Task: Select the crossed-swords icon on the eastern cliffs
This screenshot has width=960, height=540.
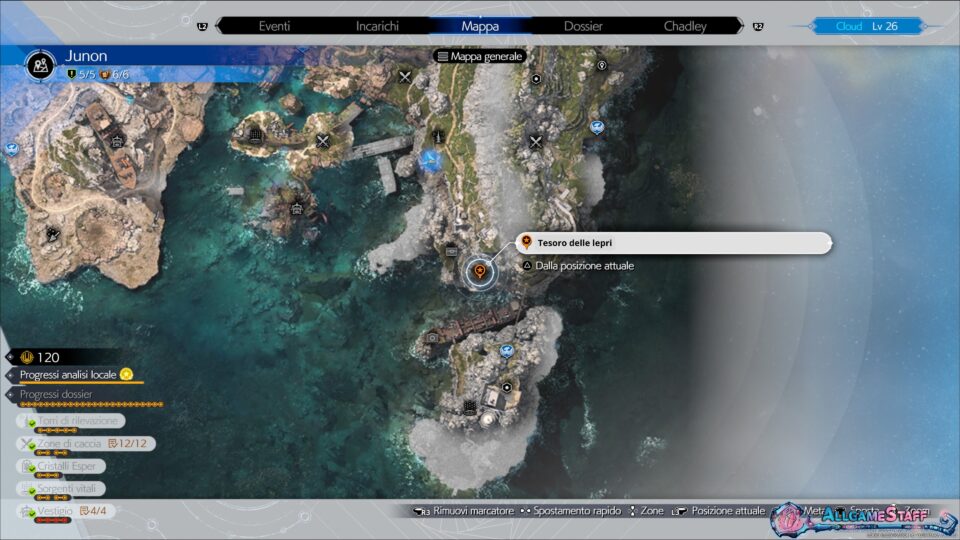Action: coord(536,142)
